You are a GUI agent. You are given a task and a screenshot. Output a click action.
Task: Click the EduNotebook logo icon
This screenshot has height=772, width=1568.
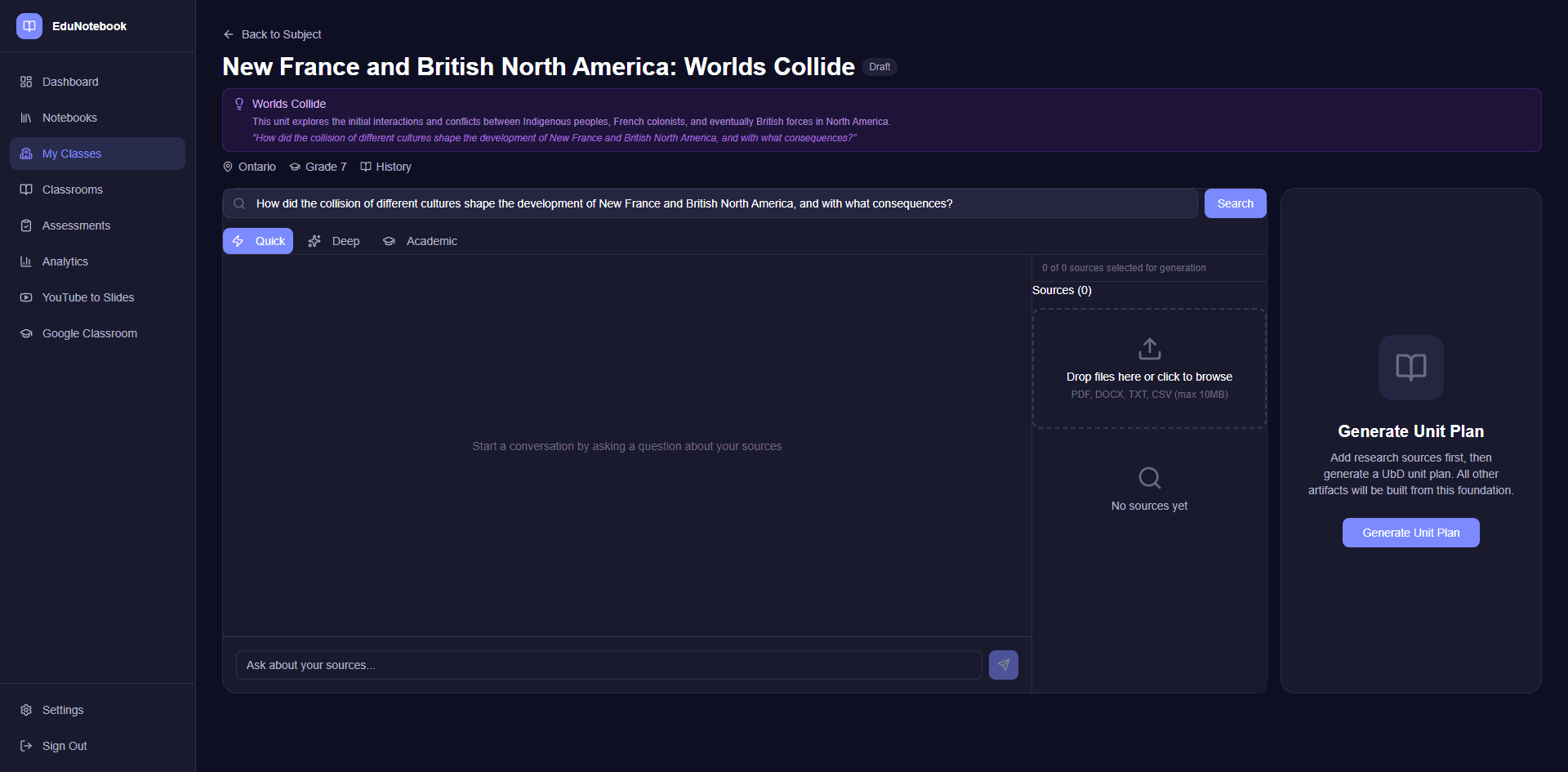pos(29,25)
